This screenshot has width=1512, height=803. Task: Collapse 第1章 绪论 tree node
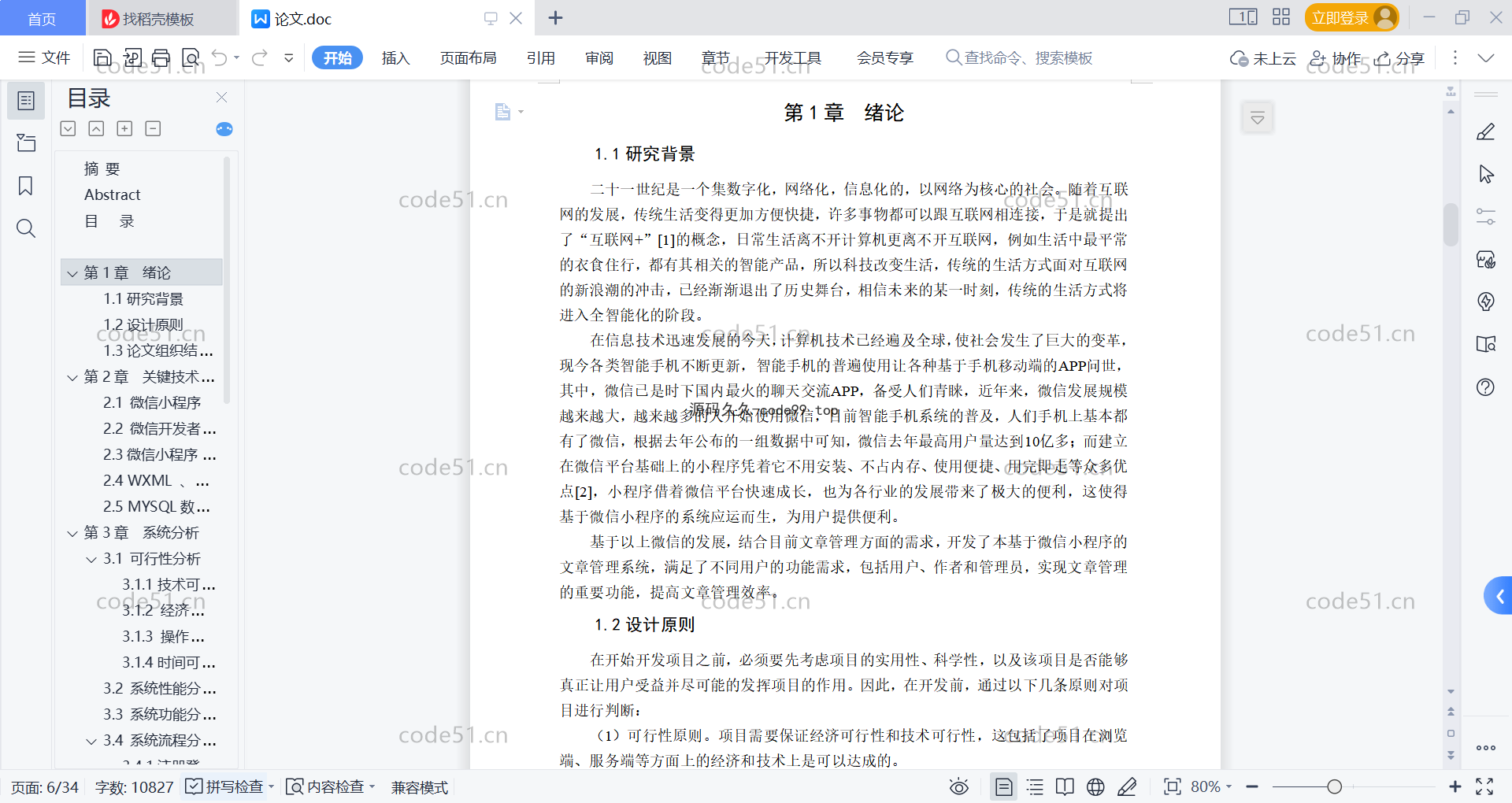pyautogui.click(x=72, y=273)
